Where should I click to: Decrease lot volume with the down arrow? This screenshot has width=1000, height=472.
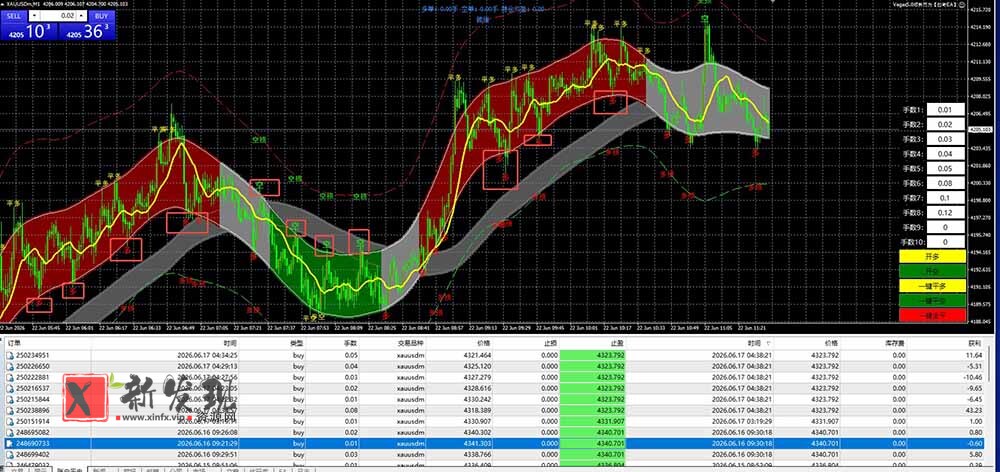tap(34, 15)
